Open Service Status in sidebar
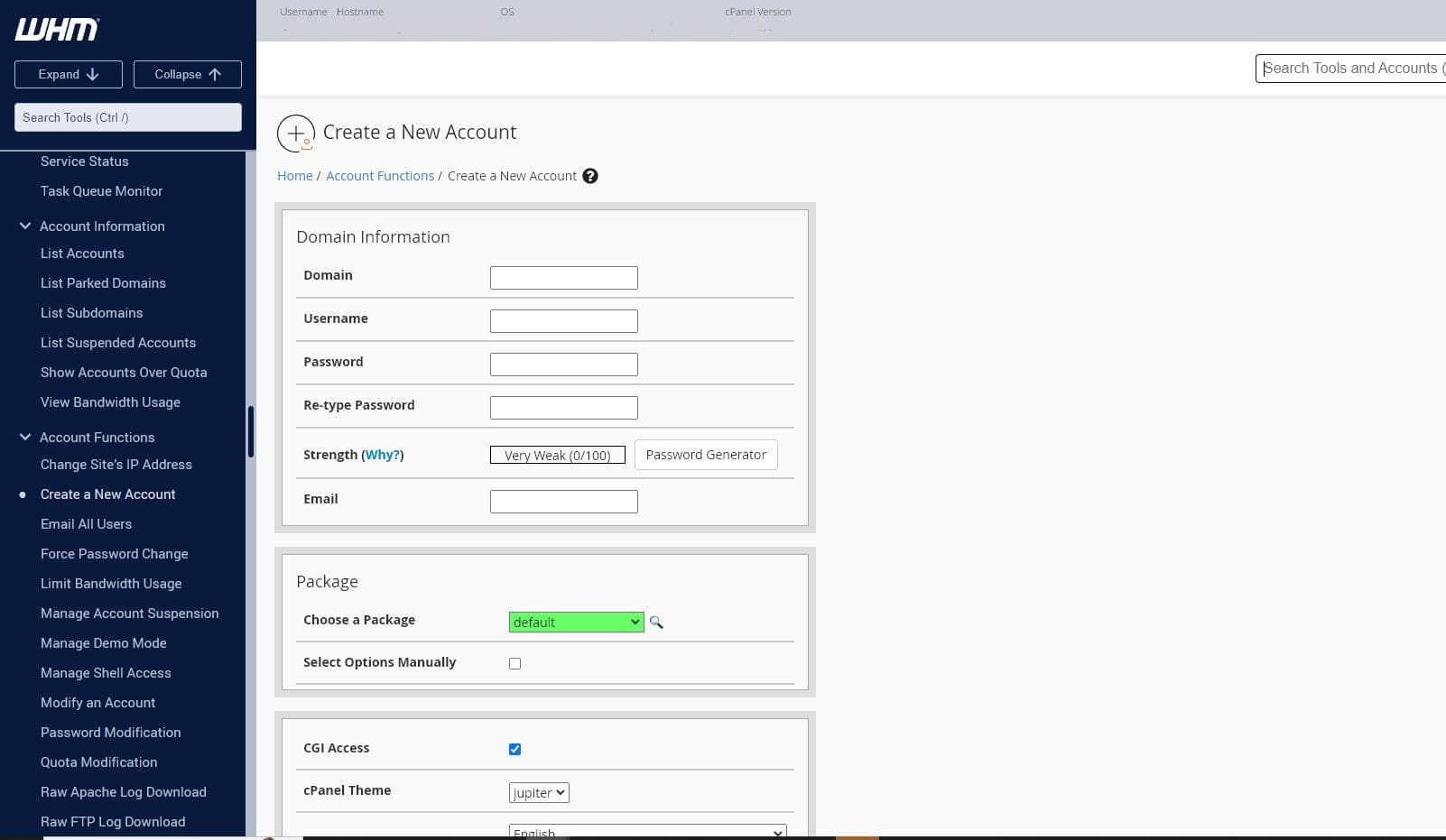The width and height of the screenshot is (1446, 840). coord(85,162)
